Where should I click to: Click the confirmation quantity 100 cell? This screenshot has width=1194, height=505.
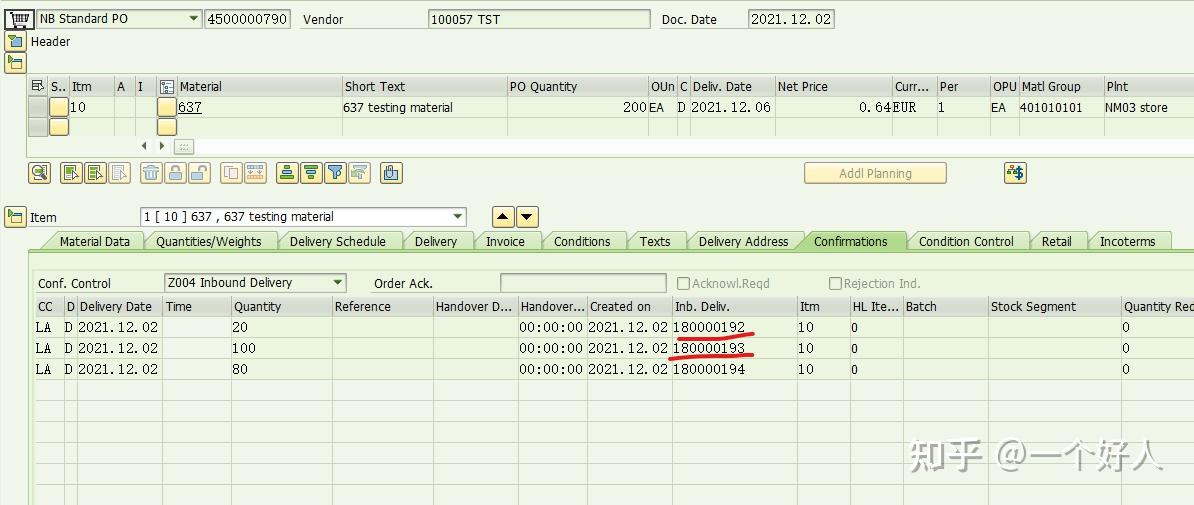(x=282, y=348)
